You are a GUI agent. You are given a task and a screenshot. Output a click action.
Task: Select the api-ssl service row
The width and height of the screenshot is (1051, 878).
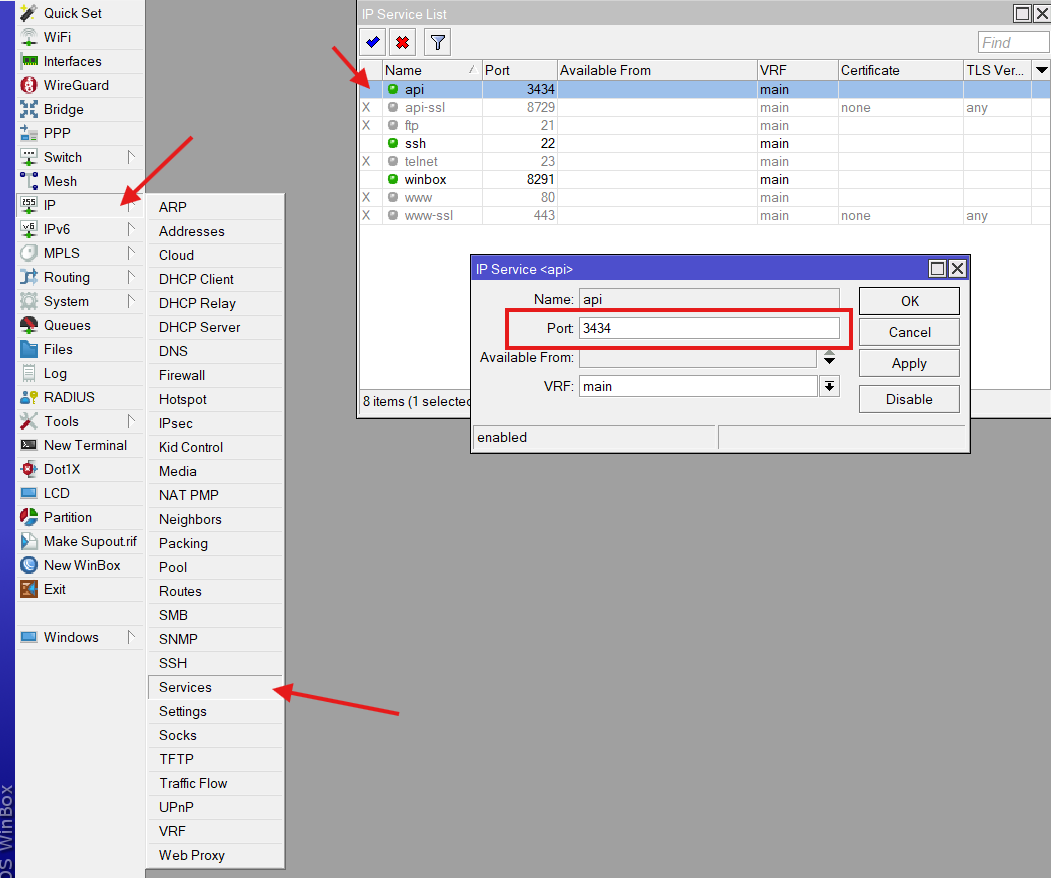point(704,107)
